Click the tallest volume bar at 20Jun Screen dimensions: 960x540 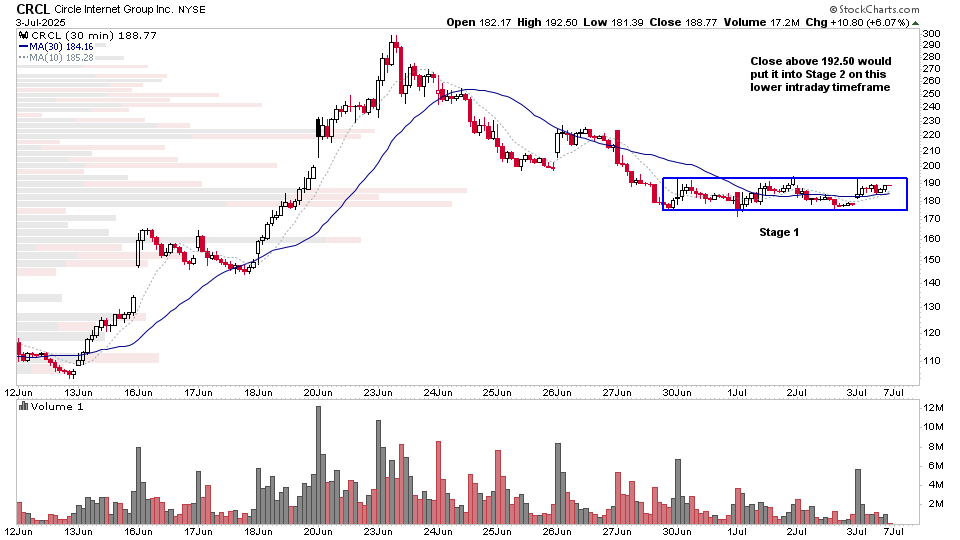coord(318,465)
